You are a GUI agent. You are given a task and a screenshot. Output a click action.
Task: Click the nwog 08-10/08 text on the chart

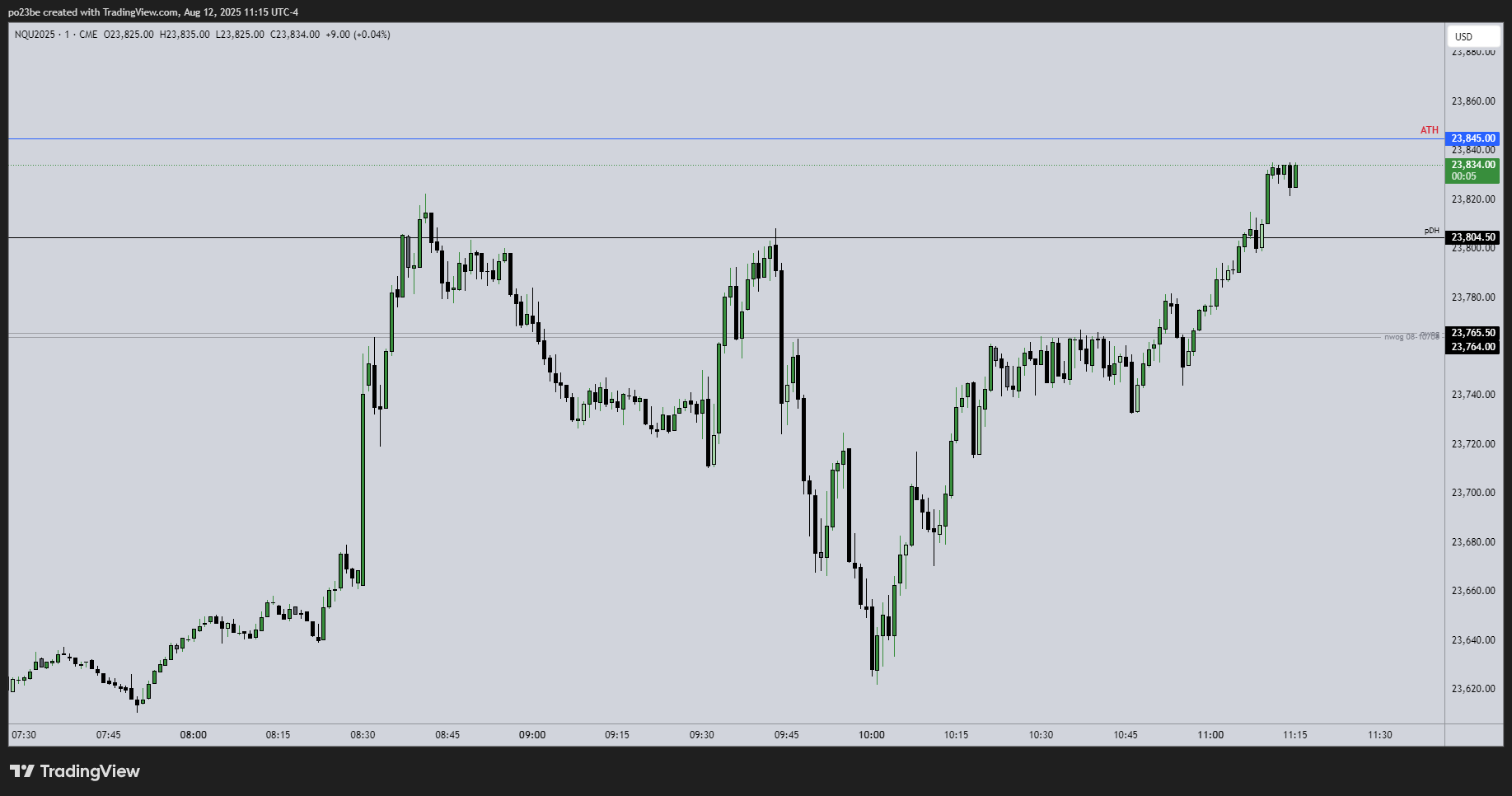coord(1410,336)
